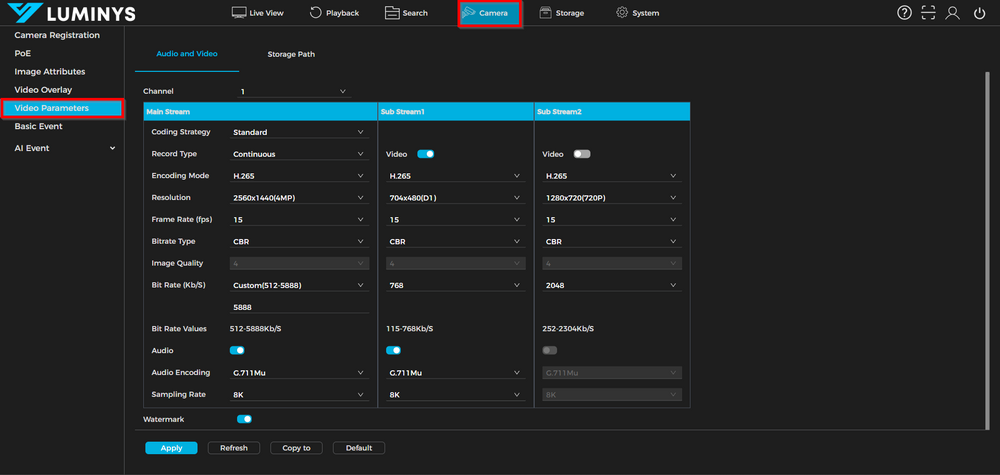Toggle Main Stream Audio switch
The height and width of the screenshot is (475, 1000).
237,351
